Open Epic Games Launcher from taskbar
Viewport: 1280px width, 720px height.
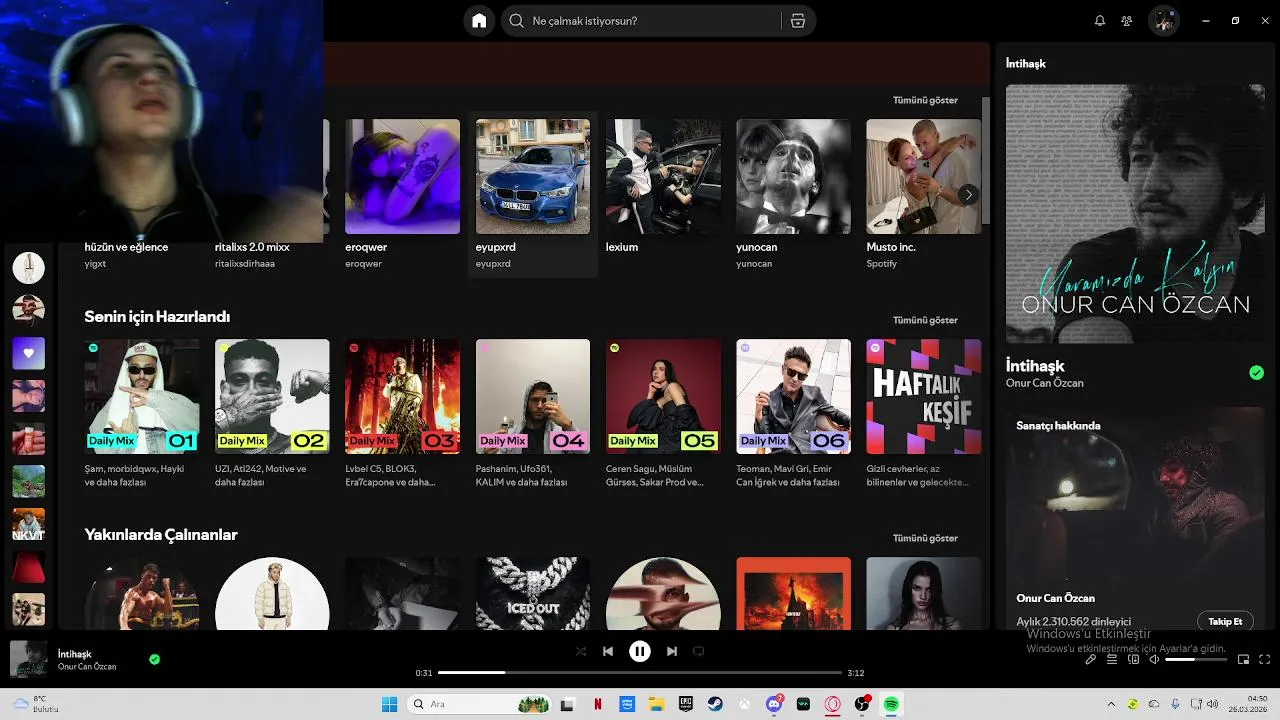[x=686, y=704]
